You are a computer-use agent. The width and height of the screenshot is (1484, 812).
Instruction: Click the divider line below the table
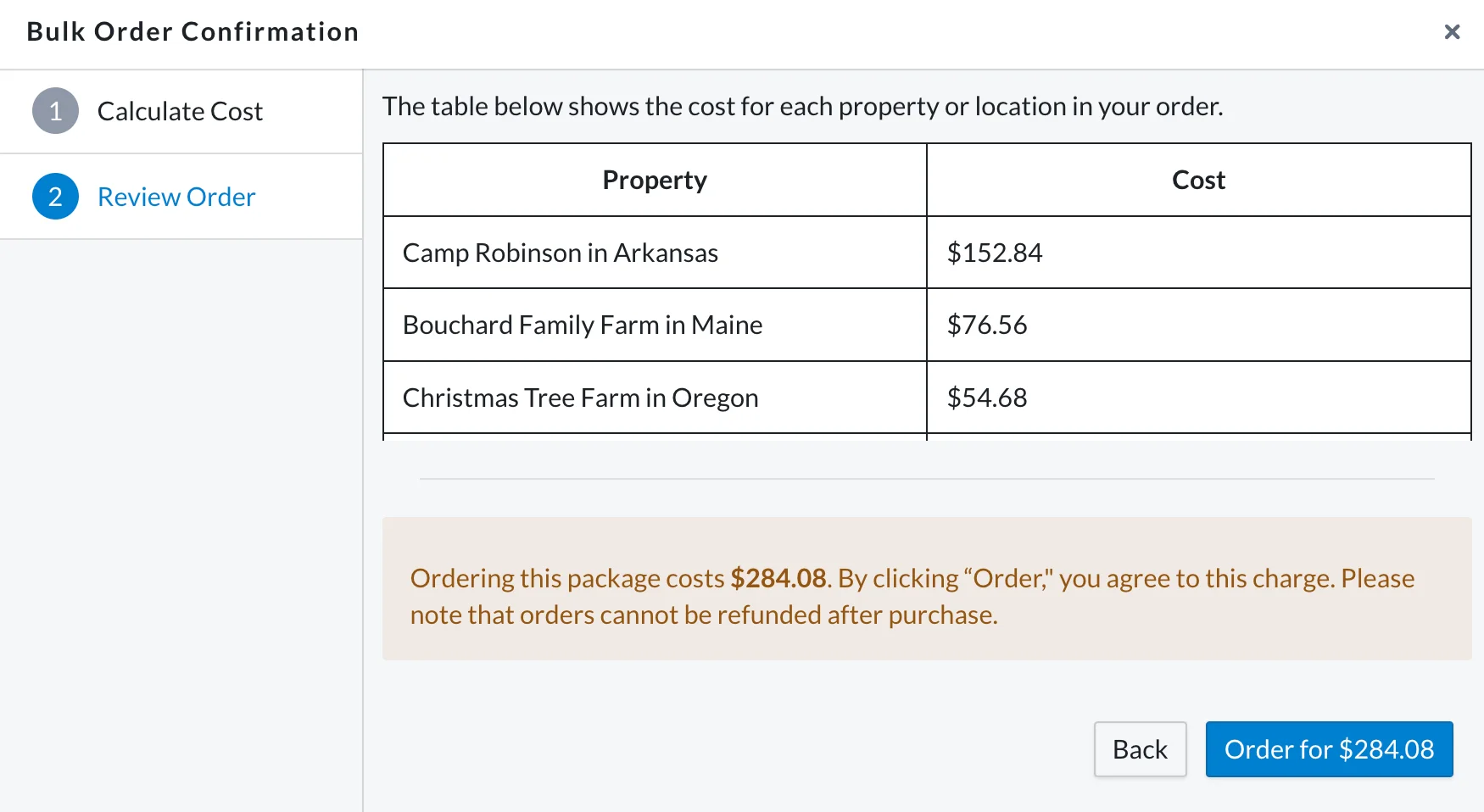click(x=927, y=479)
